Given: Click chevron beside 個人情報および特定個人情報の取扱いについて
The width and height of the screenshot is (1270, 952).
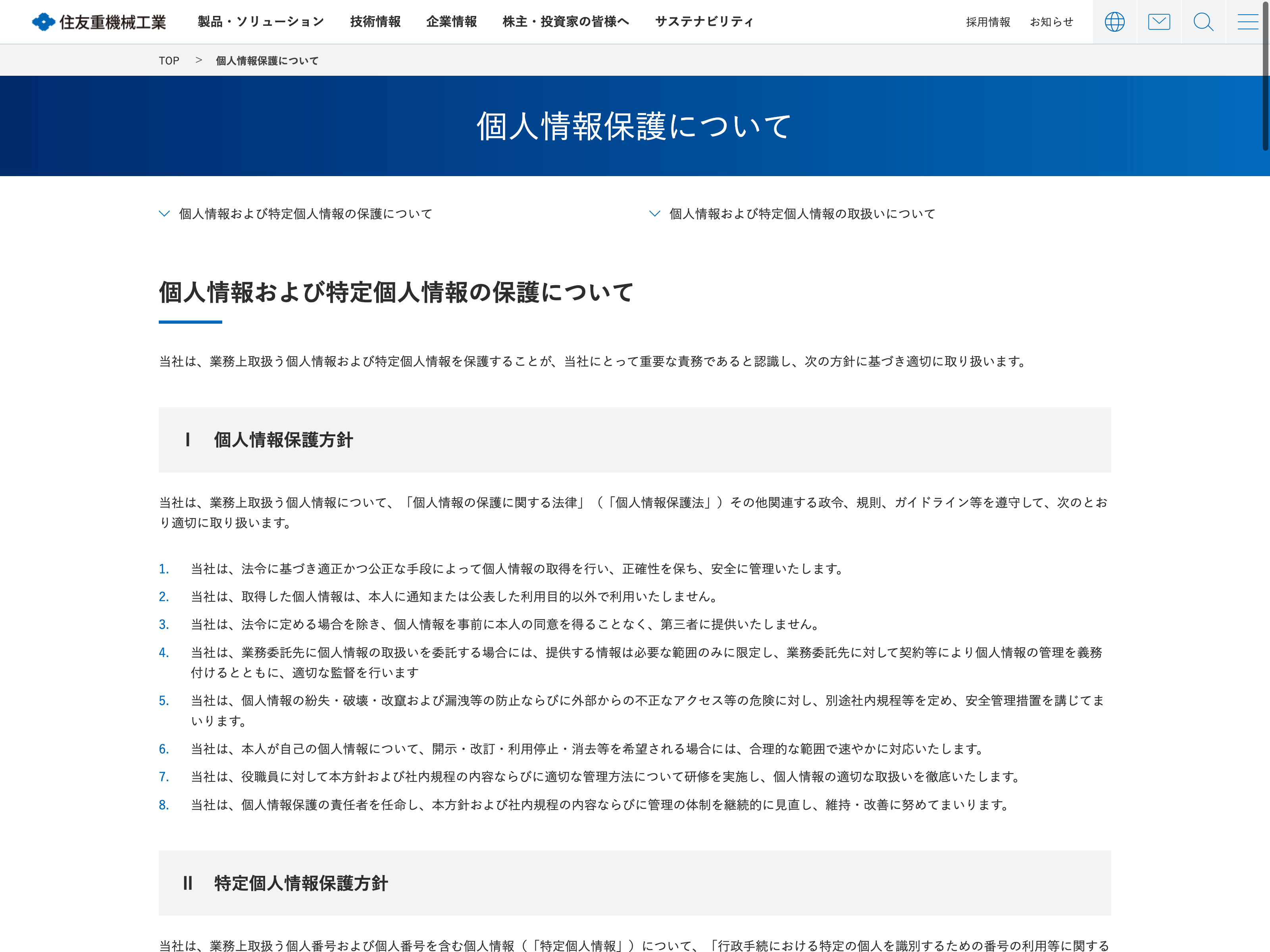Looking at the screenshot, I should click(x=654, y=213).
